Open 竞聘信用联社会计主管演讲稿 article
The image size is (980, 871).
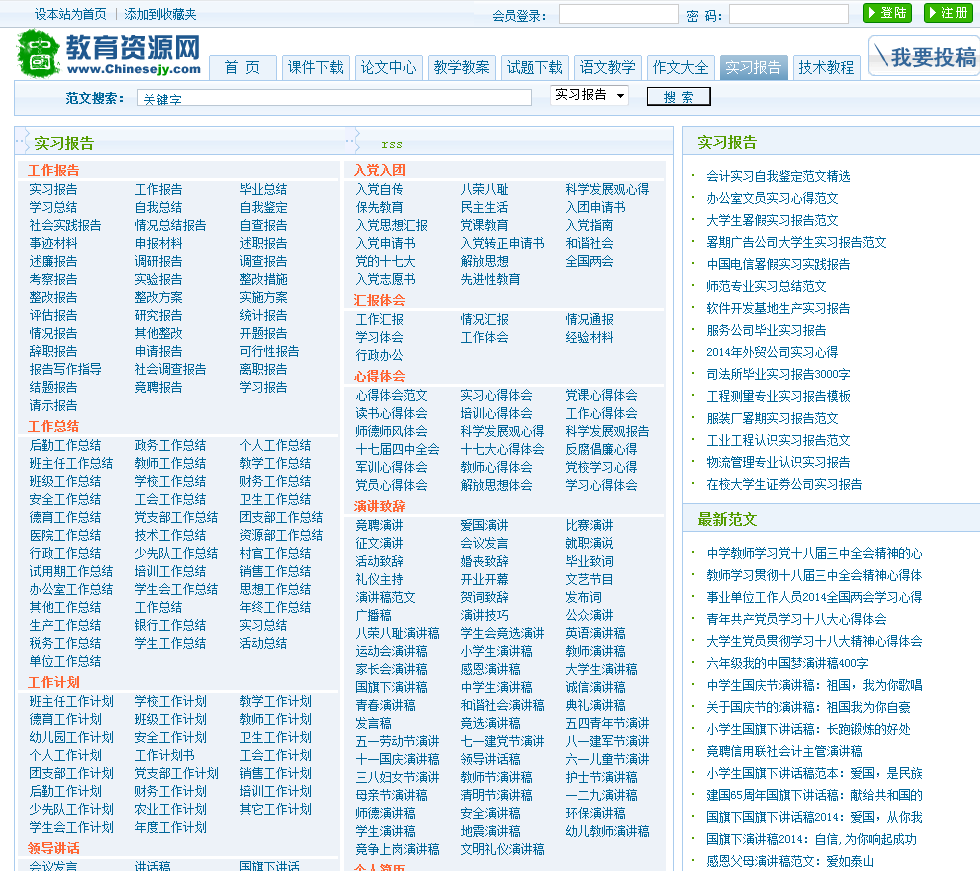pos(784,752)
